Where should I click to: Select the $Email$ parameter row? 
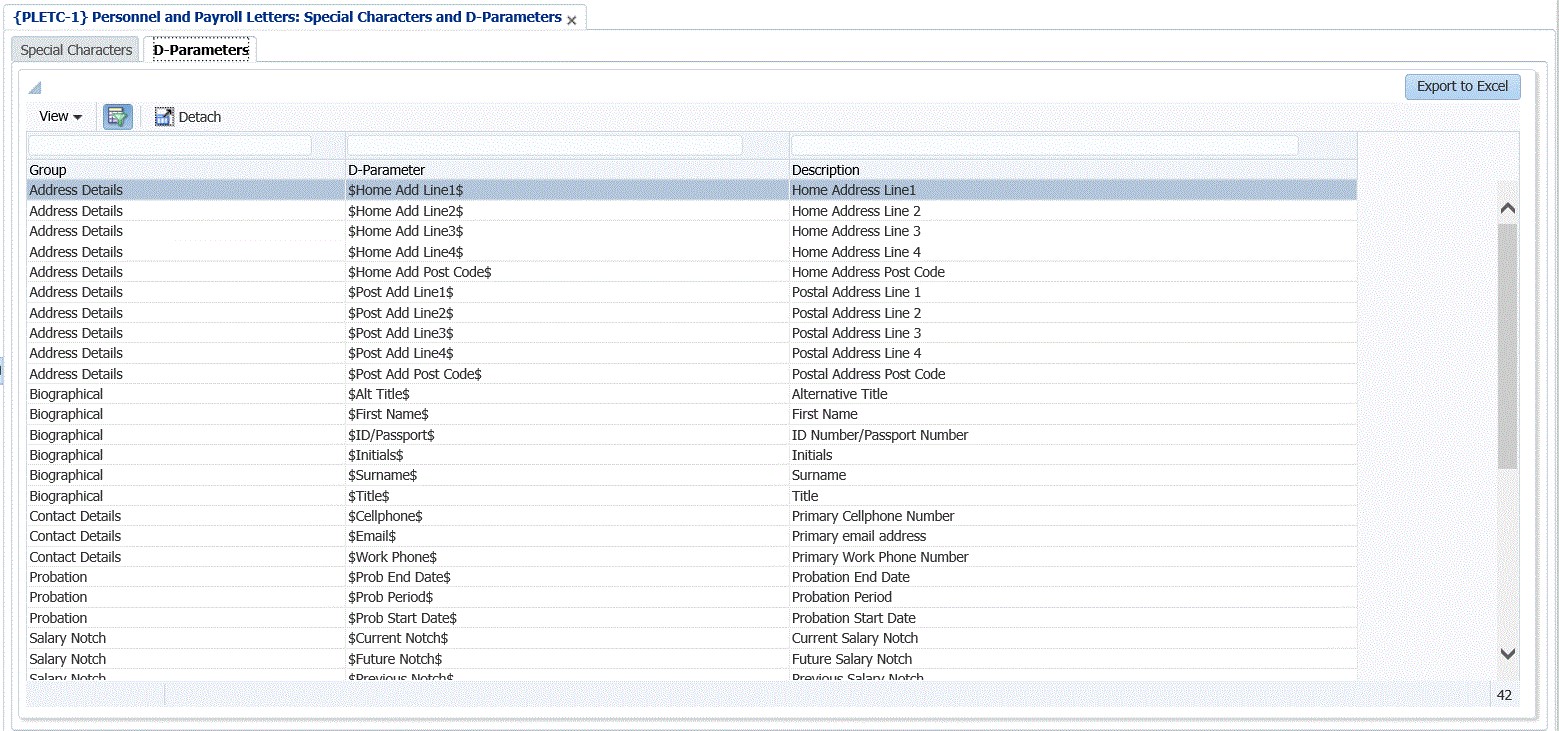point(372,537)
